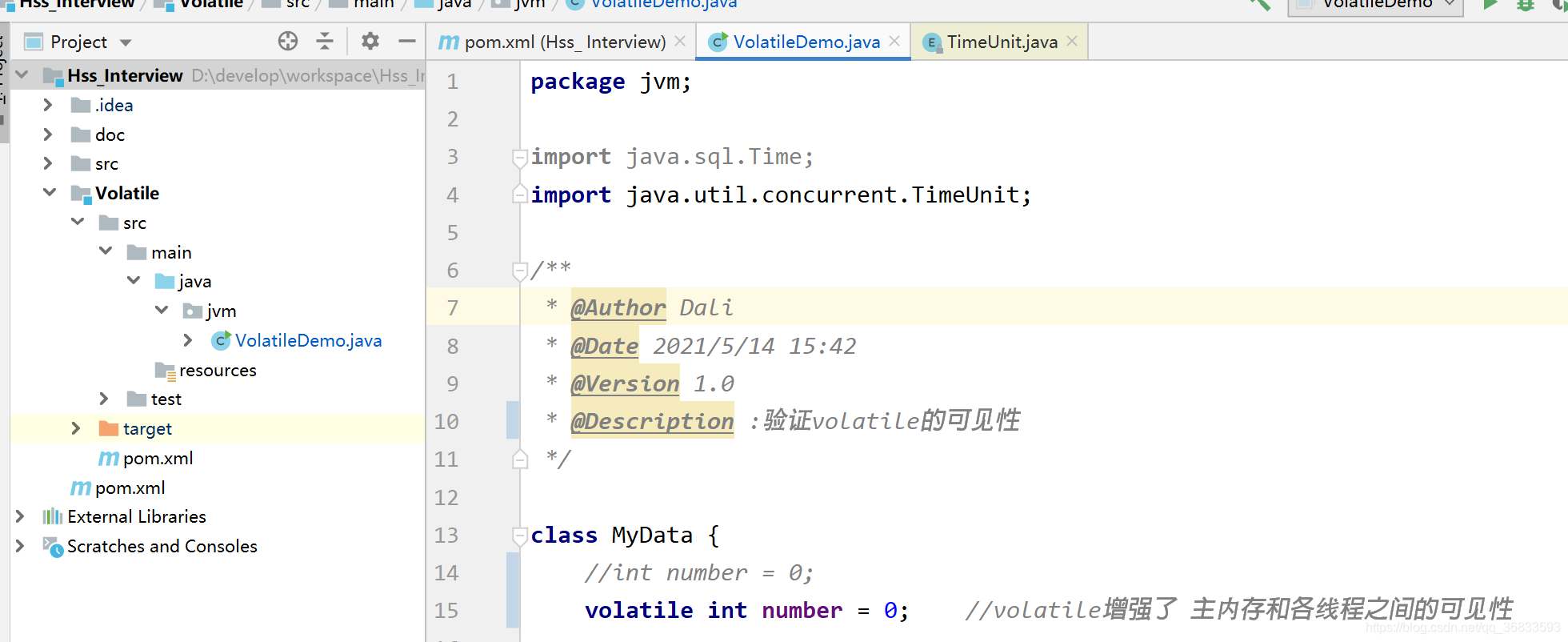The height and width of the screenshot is (642, 1568).
Task: Click the @Description tag in comment
Action: click(652, 421)
